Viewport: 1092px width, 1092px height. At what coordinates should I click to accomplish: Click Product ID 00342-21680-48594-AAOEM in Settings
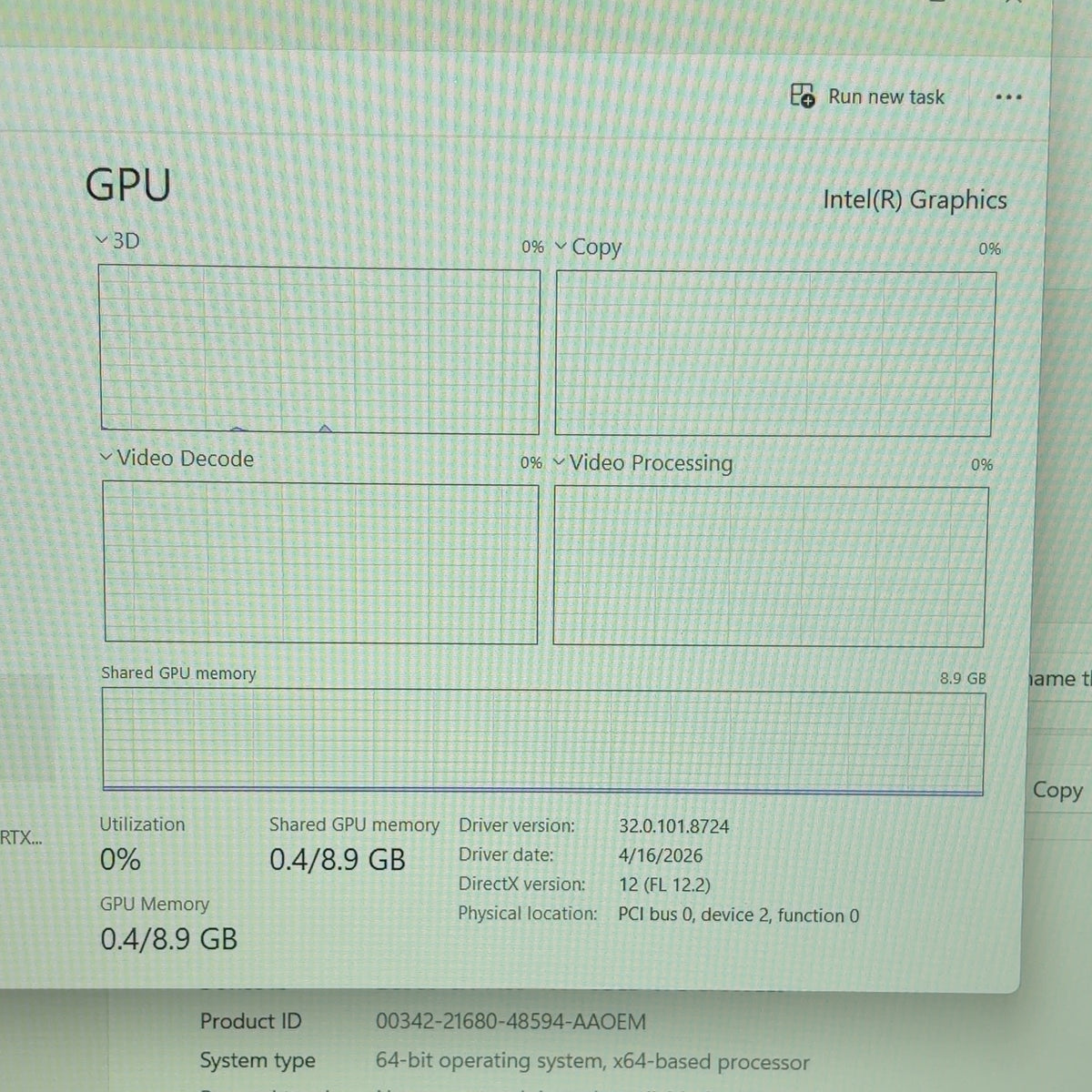[511, 1022]
